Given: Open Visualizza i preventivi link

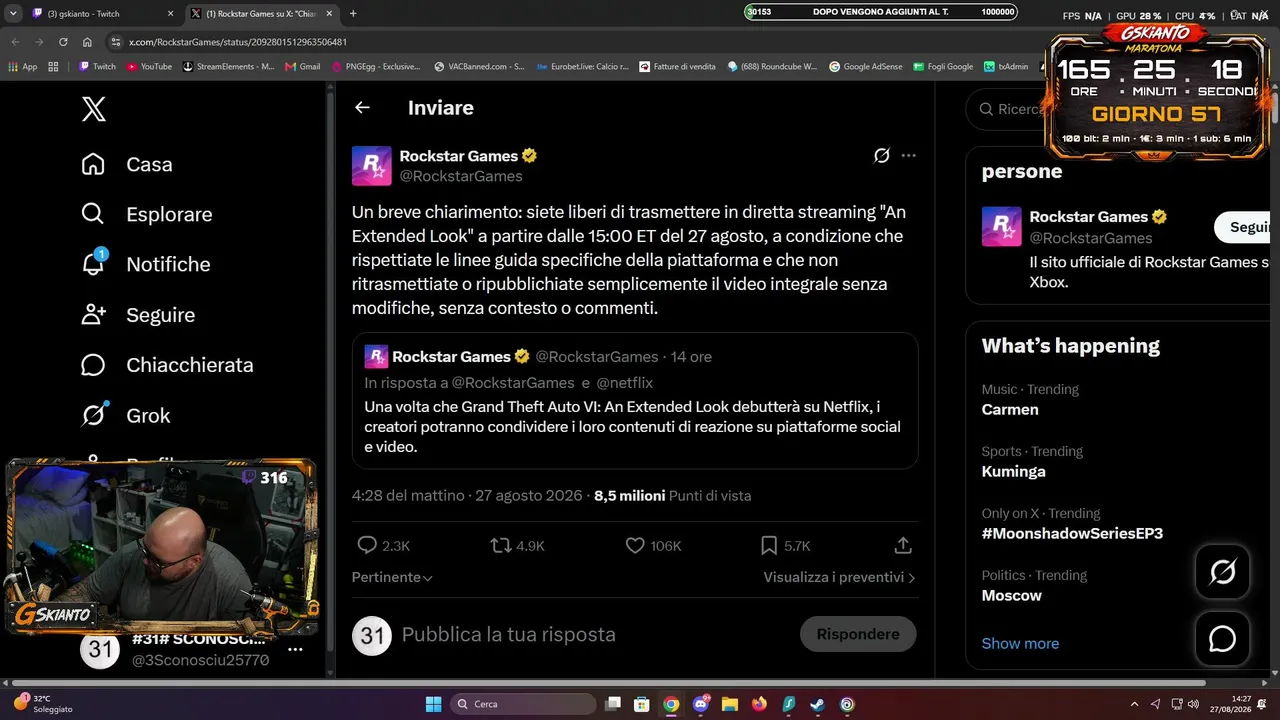Looking at the screenshot, I should pyautogui.click(x=840, y=577).
